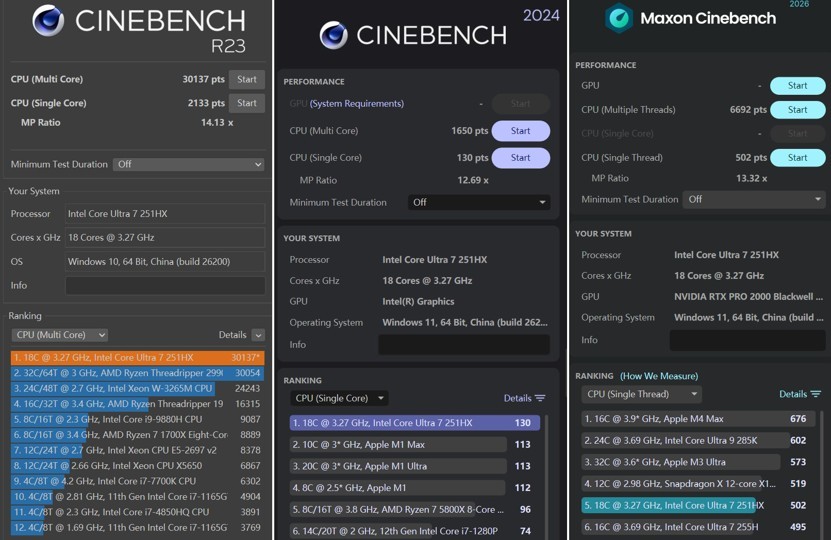Screen dimensions: 831x540
Task: Start GPU test in Cinebench 2026
Action: [x=797, y=86]
